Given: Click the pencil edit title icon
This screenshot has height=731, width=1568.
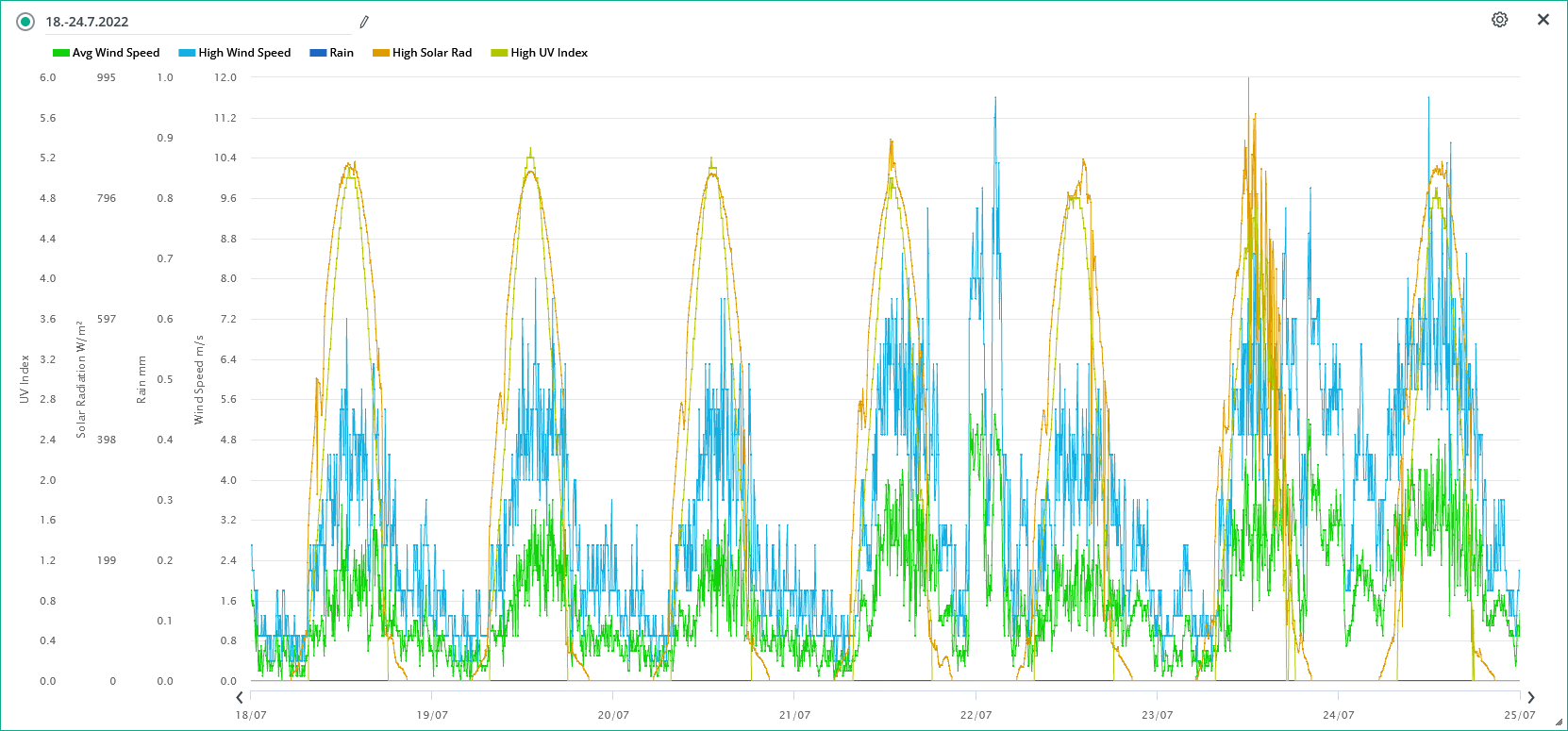Looking at the screenshot, I should point(364,22).
